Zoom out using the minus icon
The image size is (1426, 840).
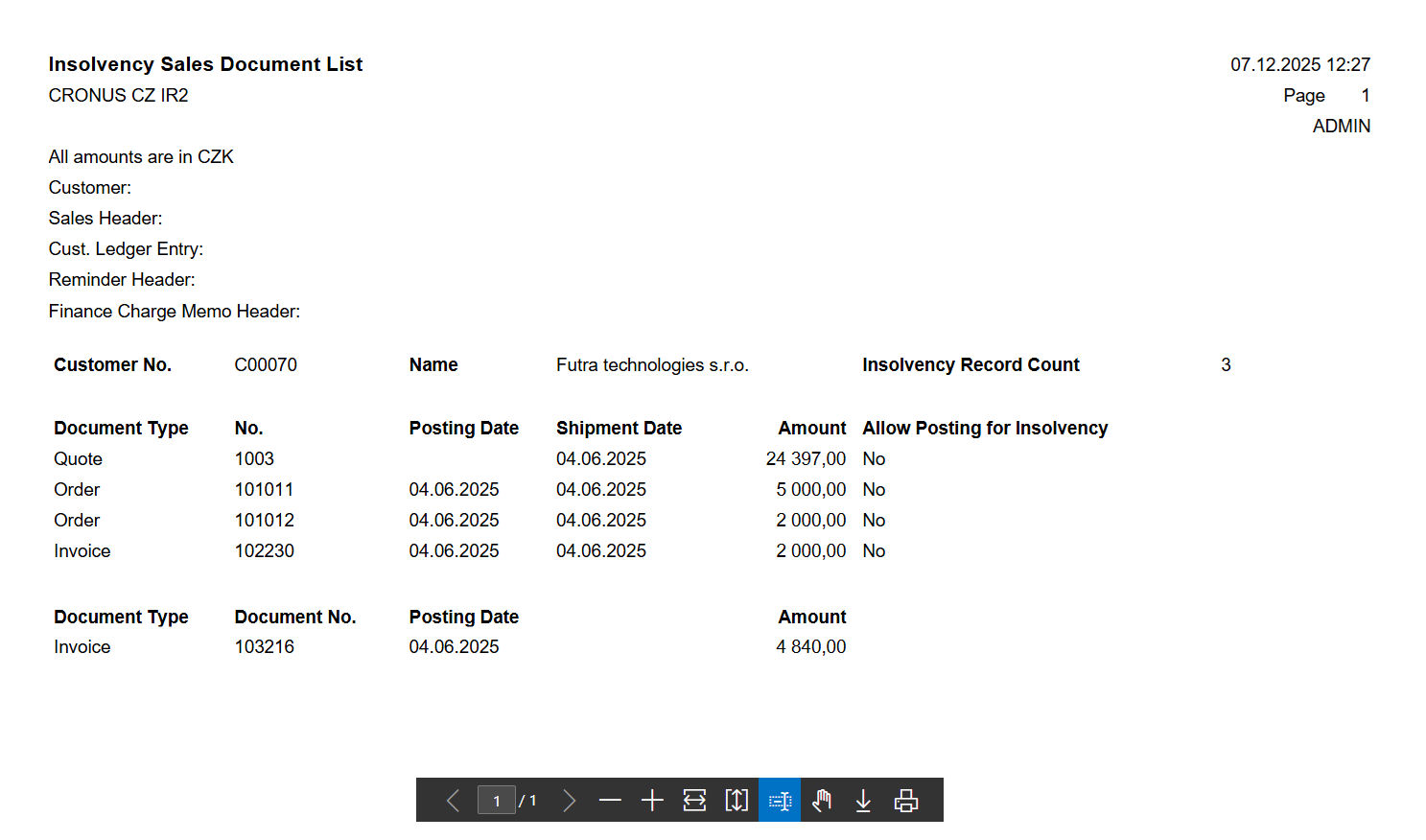pos(611,800)
